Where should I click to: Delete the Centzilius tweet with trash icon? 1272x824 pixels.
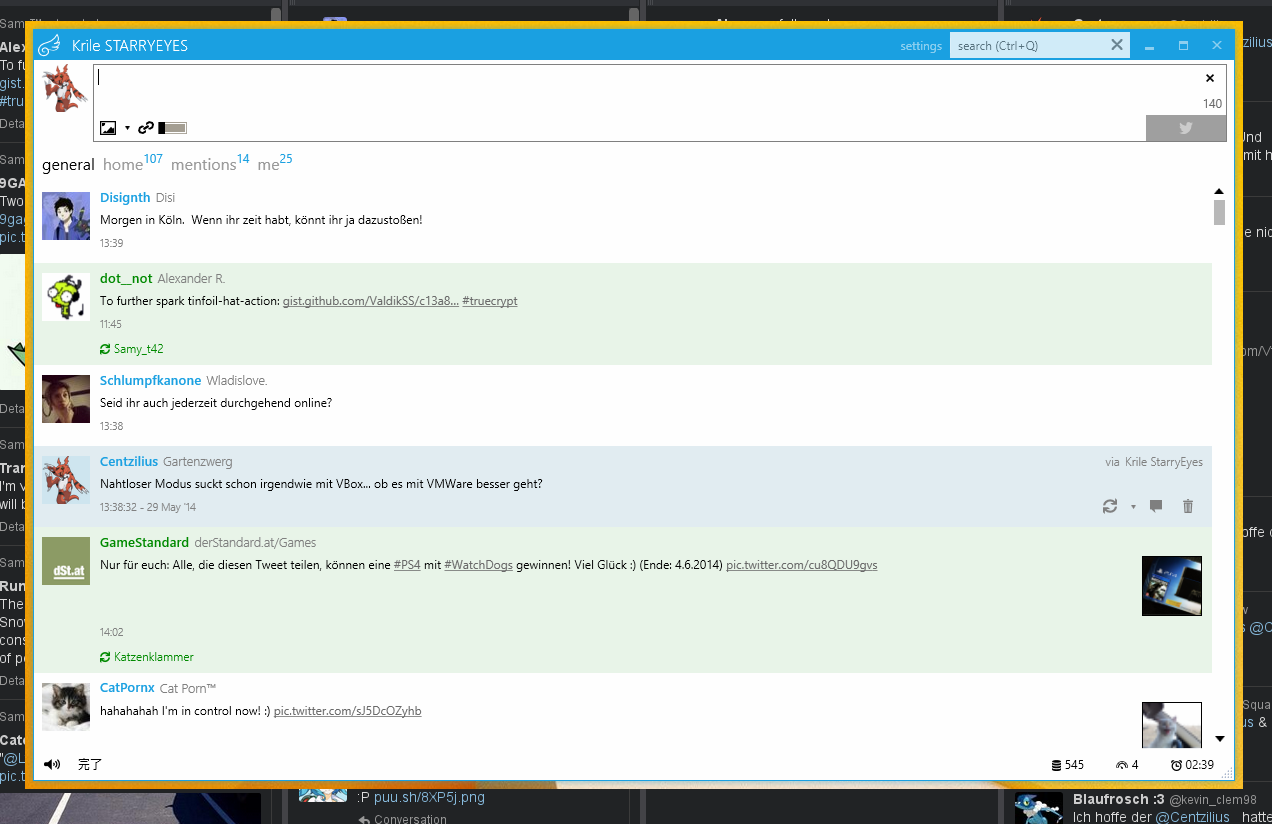[1188, 507]
